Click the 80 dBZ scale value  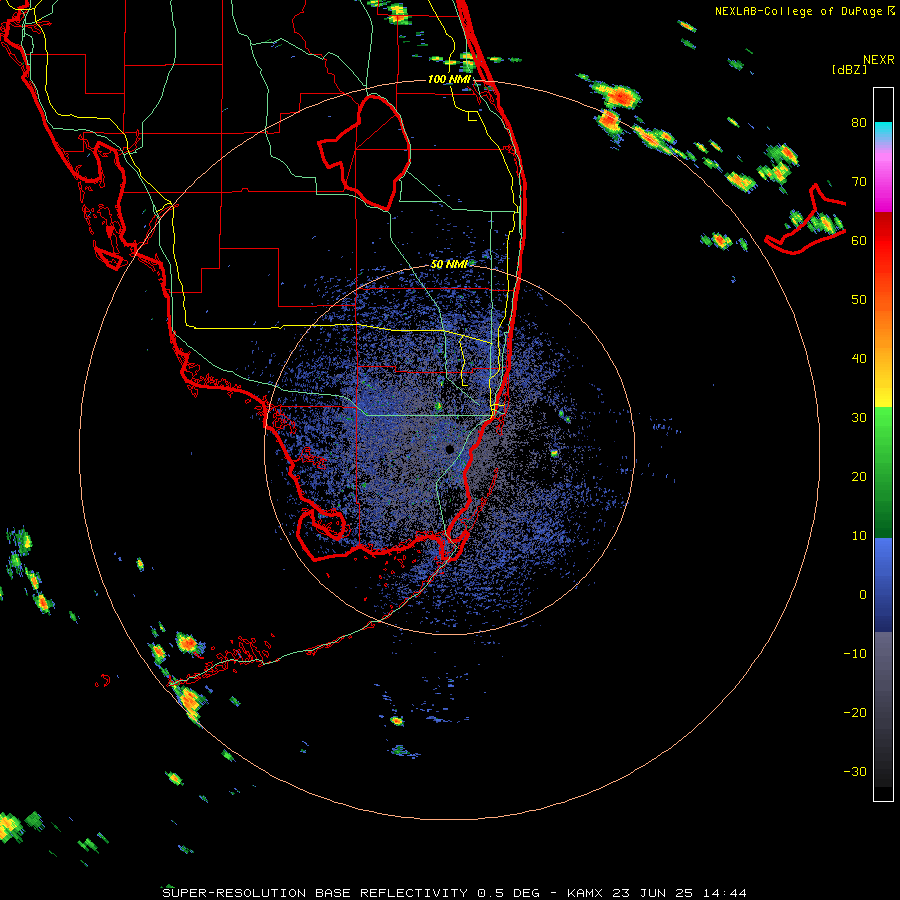[x=859, y=123]
